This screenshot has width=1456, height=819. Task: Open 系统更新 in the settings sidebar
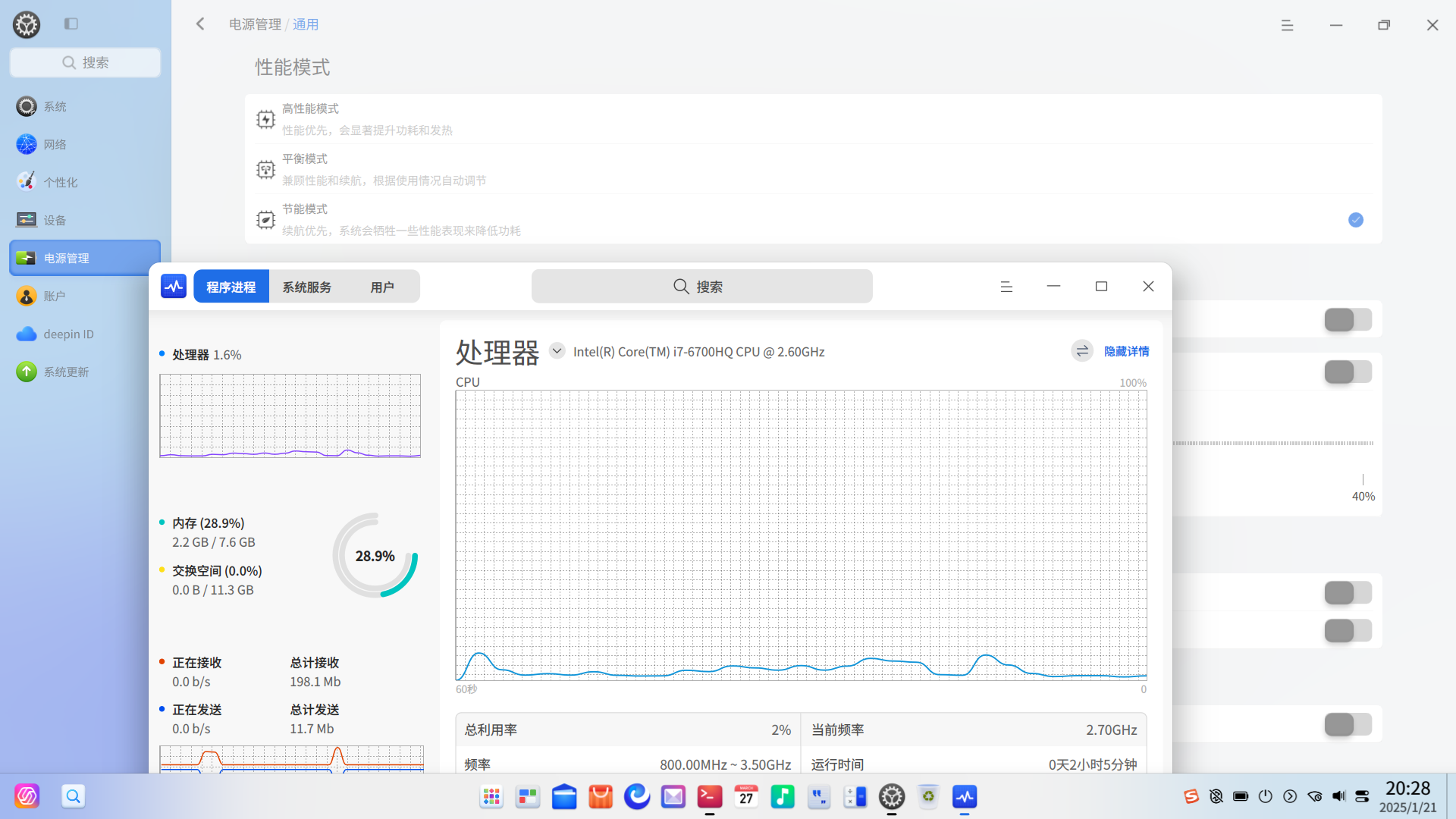pyautogui.click(x=66, y=372)
